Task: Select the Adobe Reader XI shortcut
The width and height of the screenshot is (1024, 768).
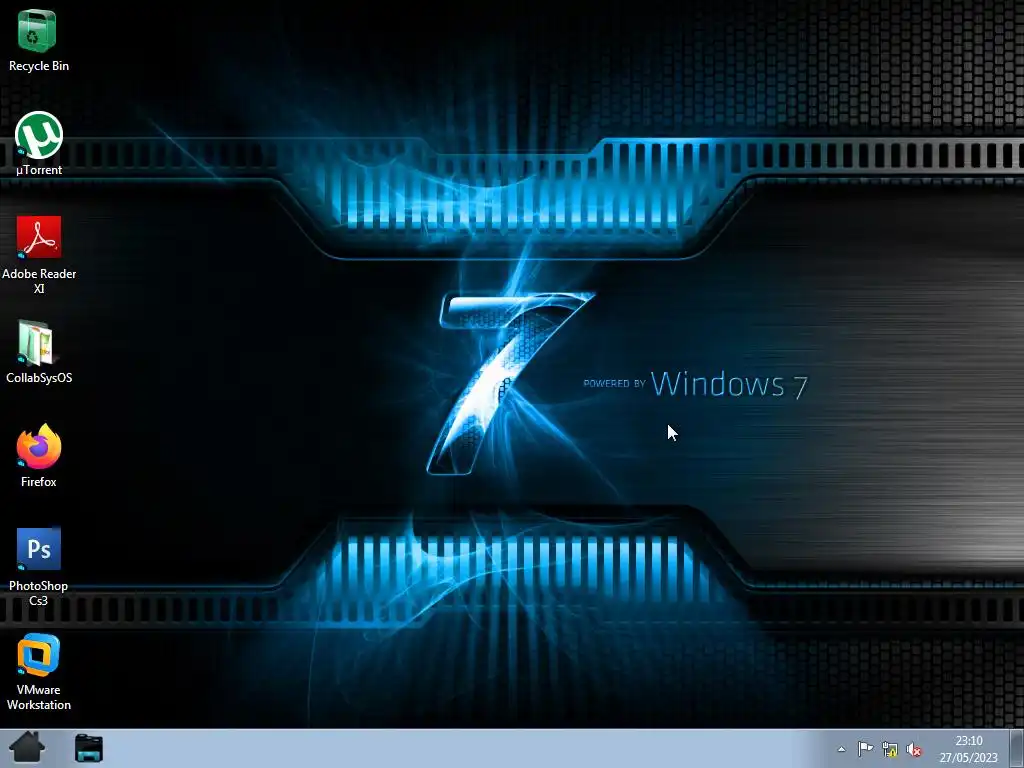Action: [x=39, y=255]
